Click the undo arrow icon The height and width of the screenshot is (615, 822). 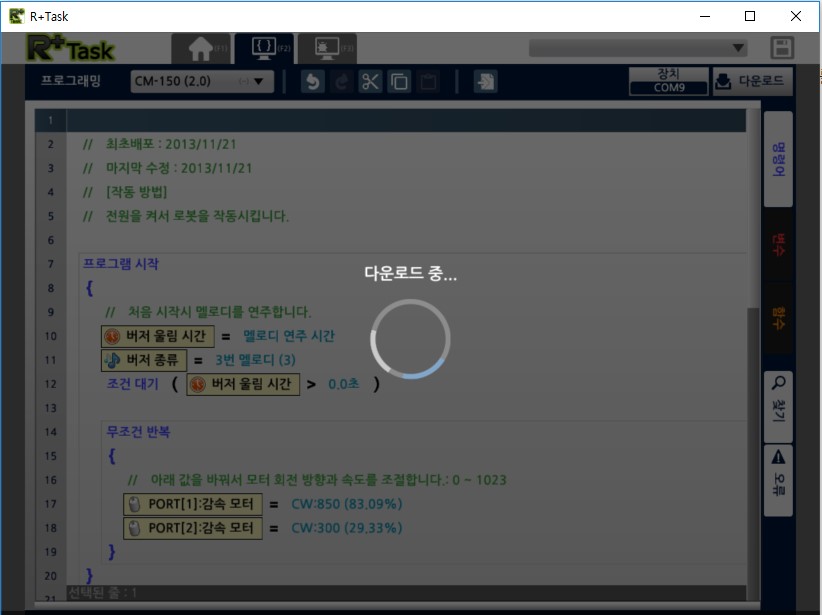(313, 82)
